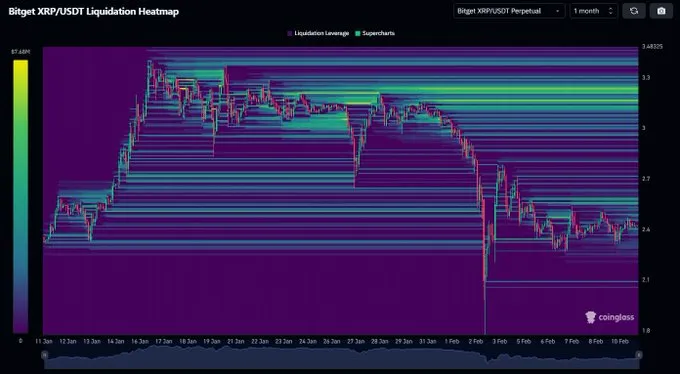Click the 31 Jan date label
The image size is (680, 374).
click(428, 341)
